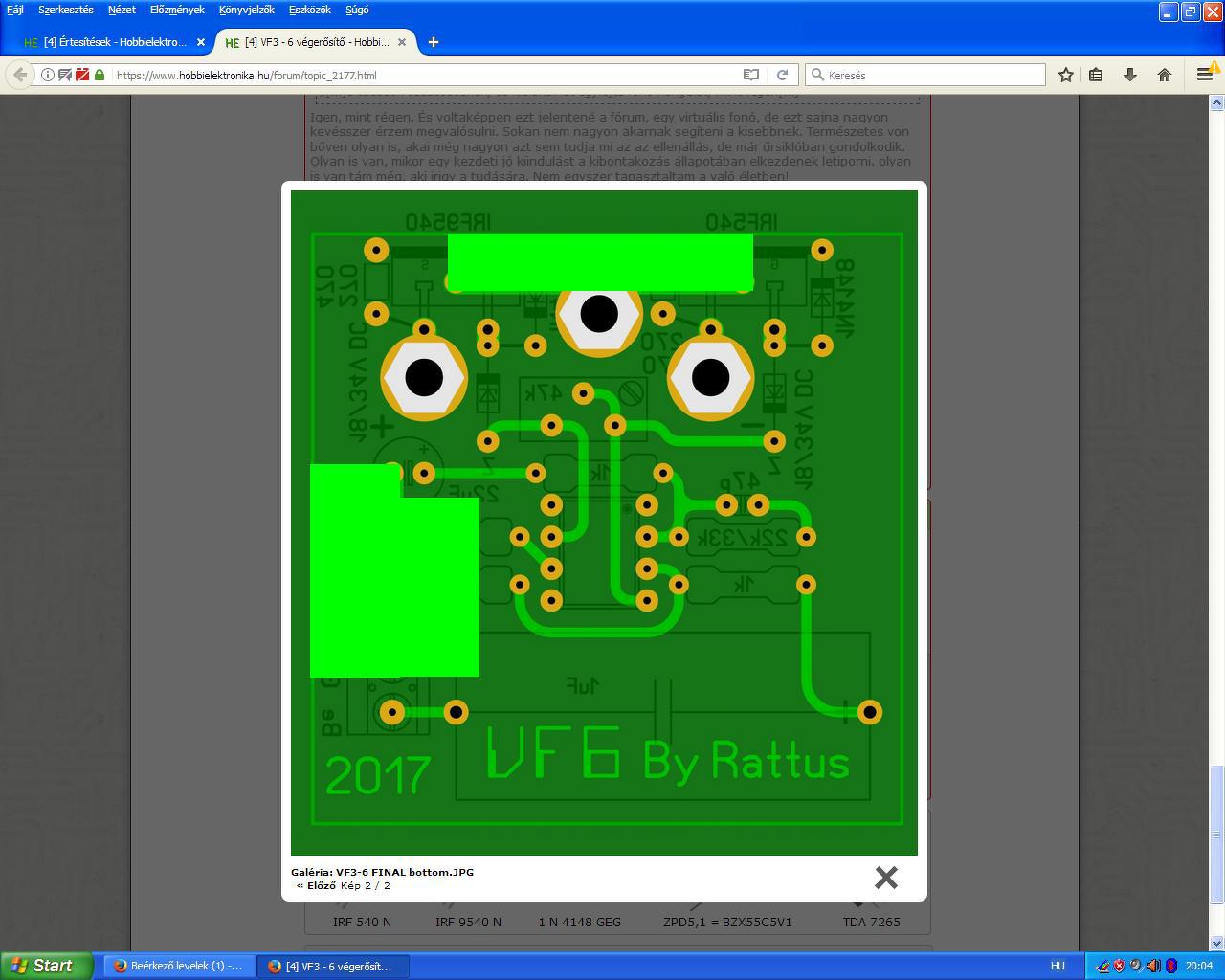Close the VF3 - 6 végerősítő tab

pos(402,42)
